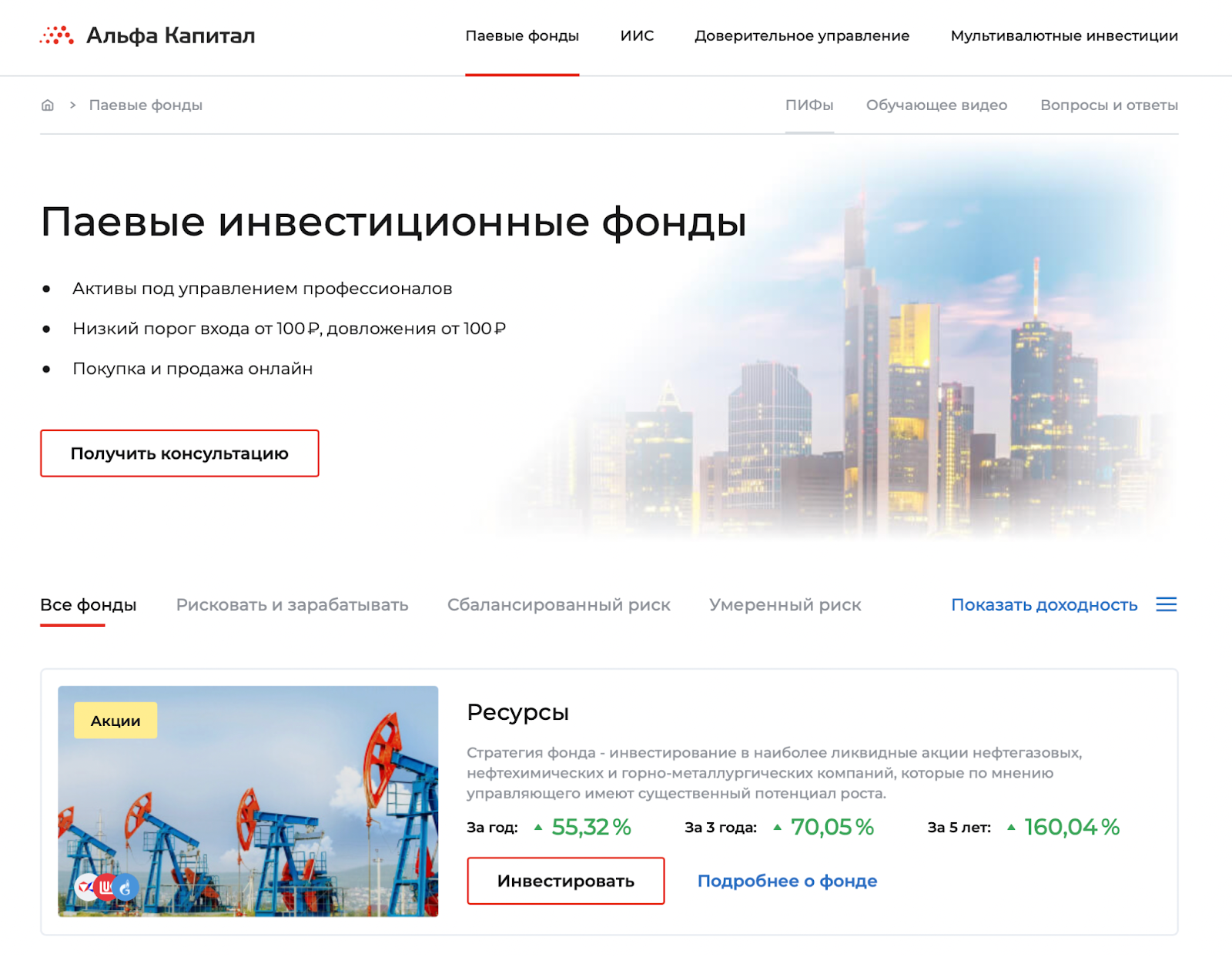
Task: Open the ИИС menu item
Action: tap(637, 36)
